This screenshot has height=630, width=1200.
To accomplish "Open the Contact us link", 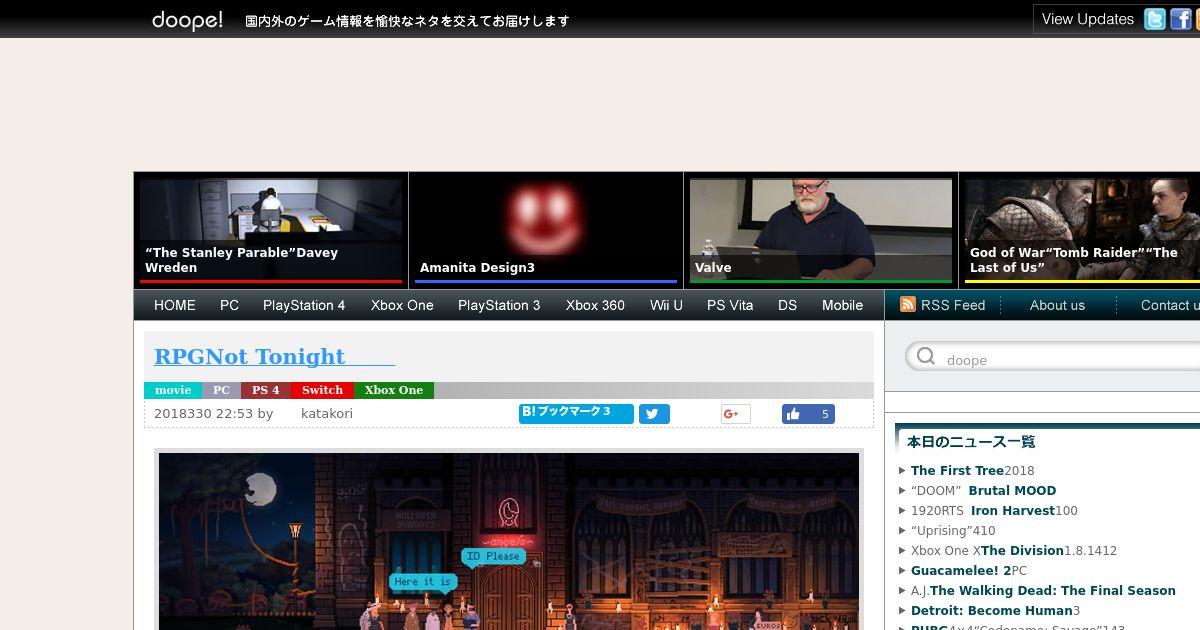I will 1170,305.
